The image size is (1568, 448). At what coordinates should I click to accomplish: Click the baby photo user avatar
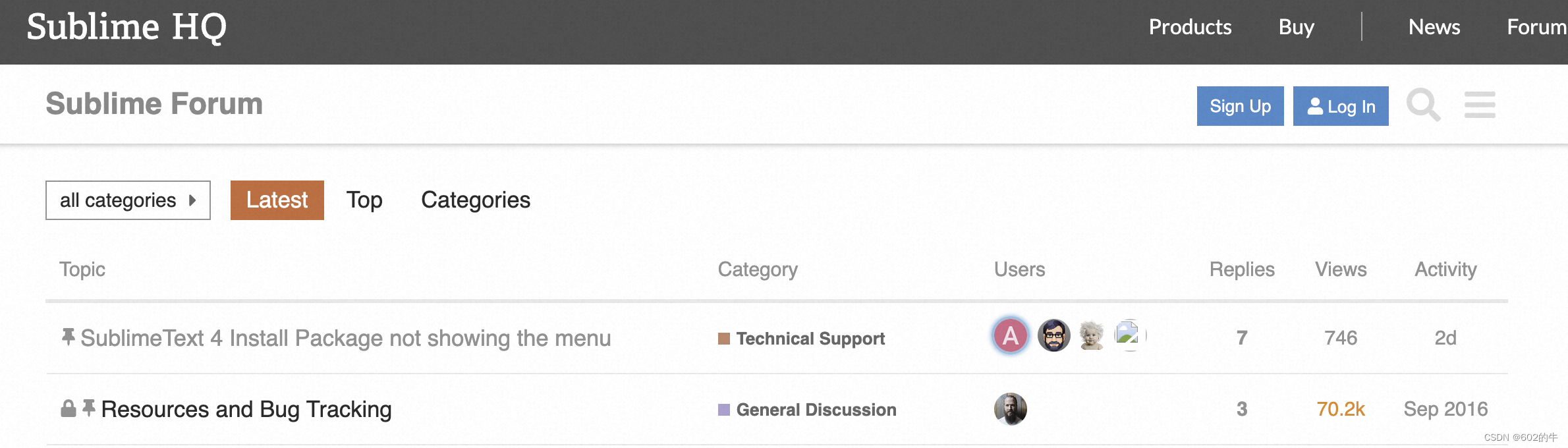click(1092, 336)
